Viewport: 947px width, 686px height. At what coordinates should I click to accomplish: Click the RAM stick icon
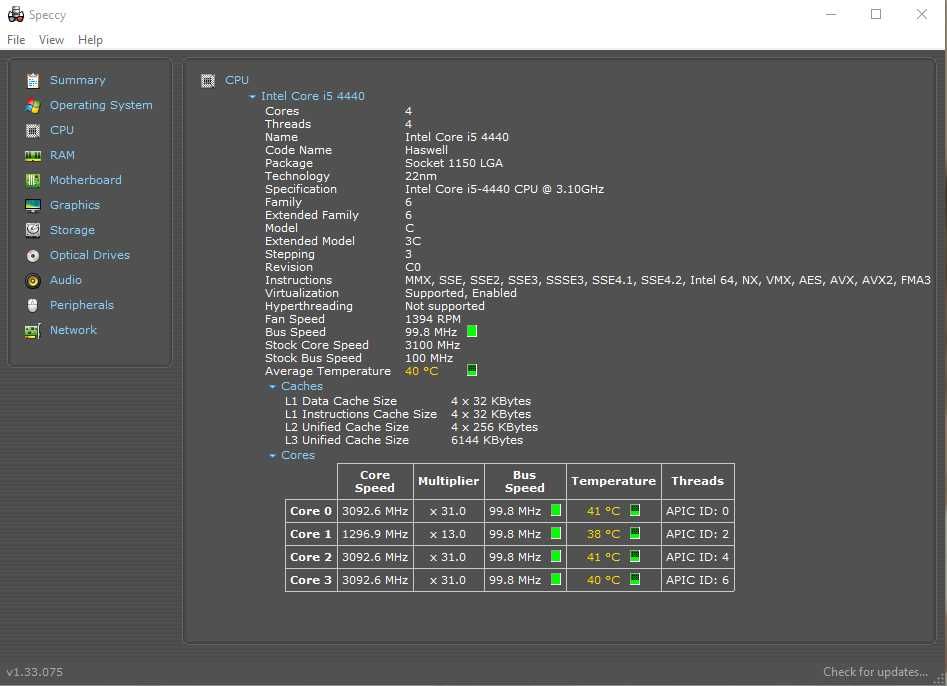(33, 156)
